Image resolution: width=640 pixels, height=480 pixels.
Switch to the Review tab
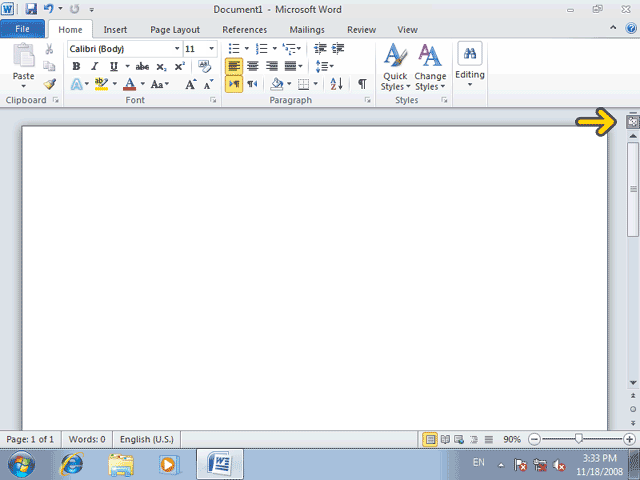361,29
